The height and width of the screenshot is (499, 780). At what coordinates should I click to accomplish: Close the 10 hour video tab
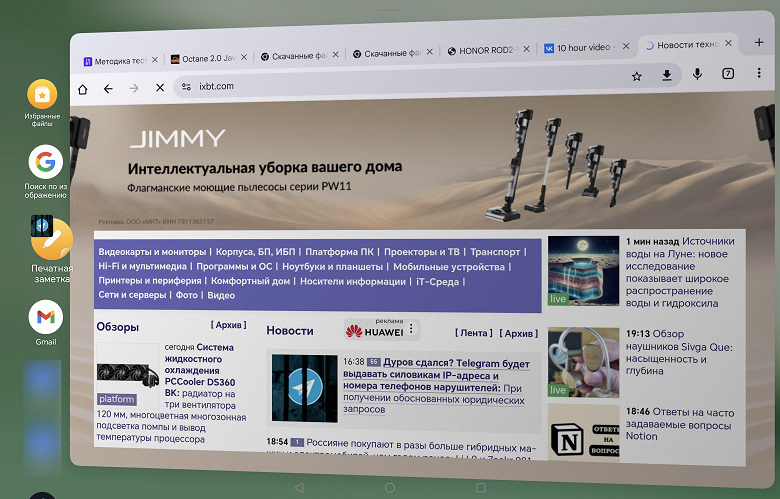(626, 46)
